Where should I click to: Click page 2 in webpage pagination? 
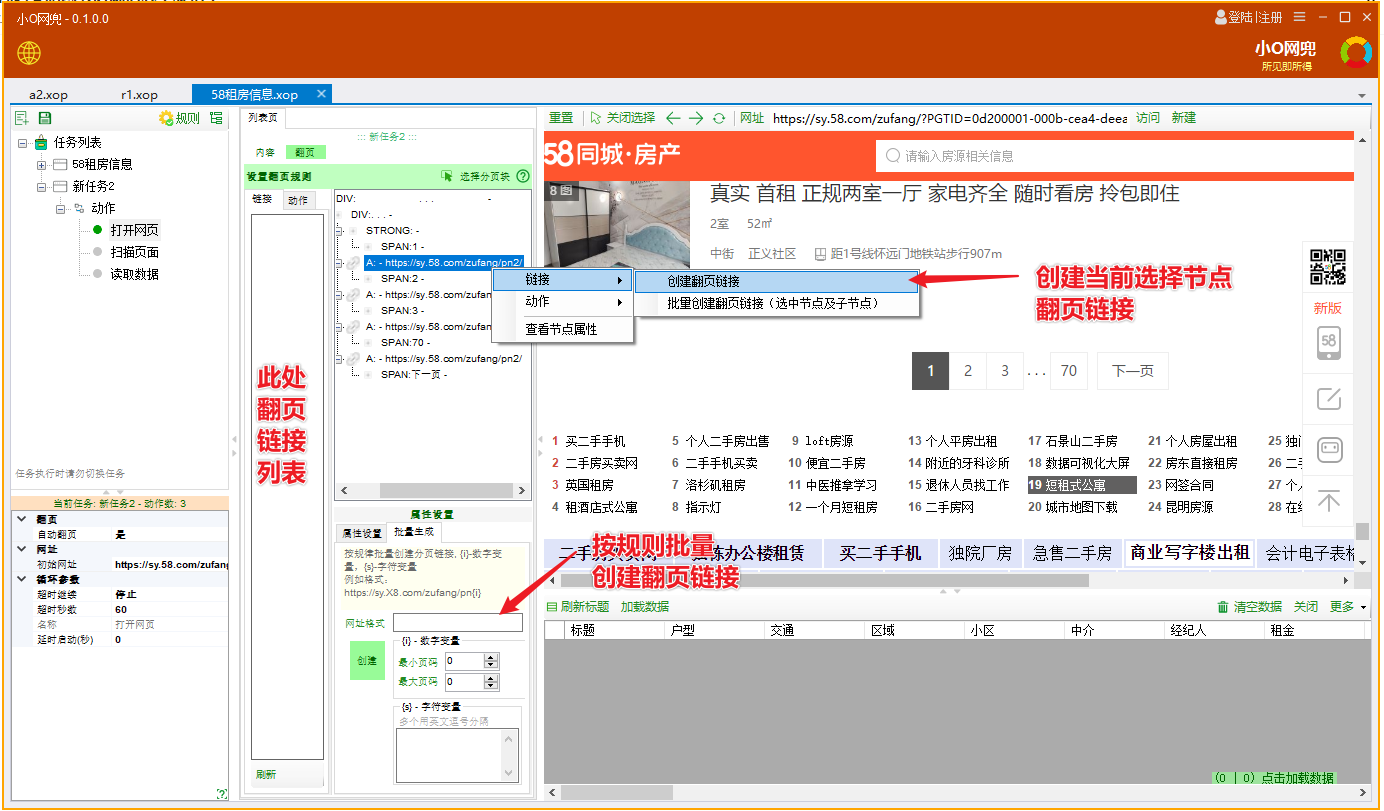(x=968, y=371)
